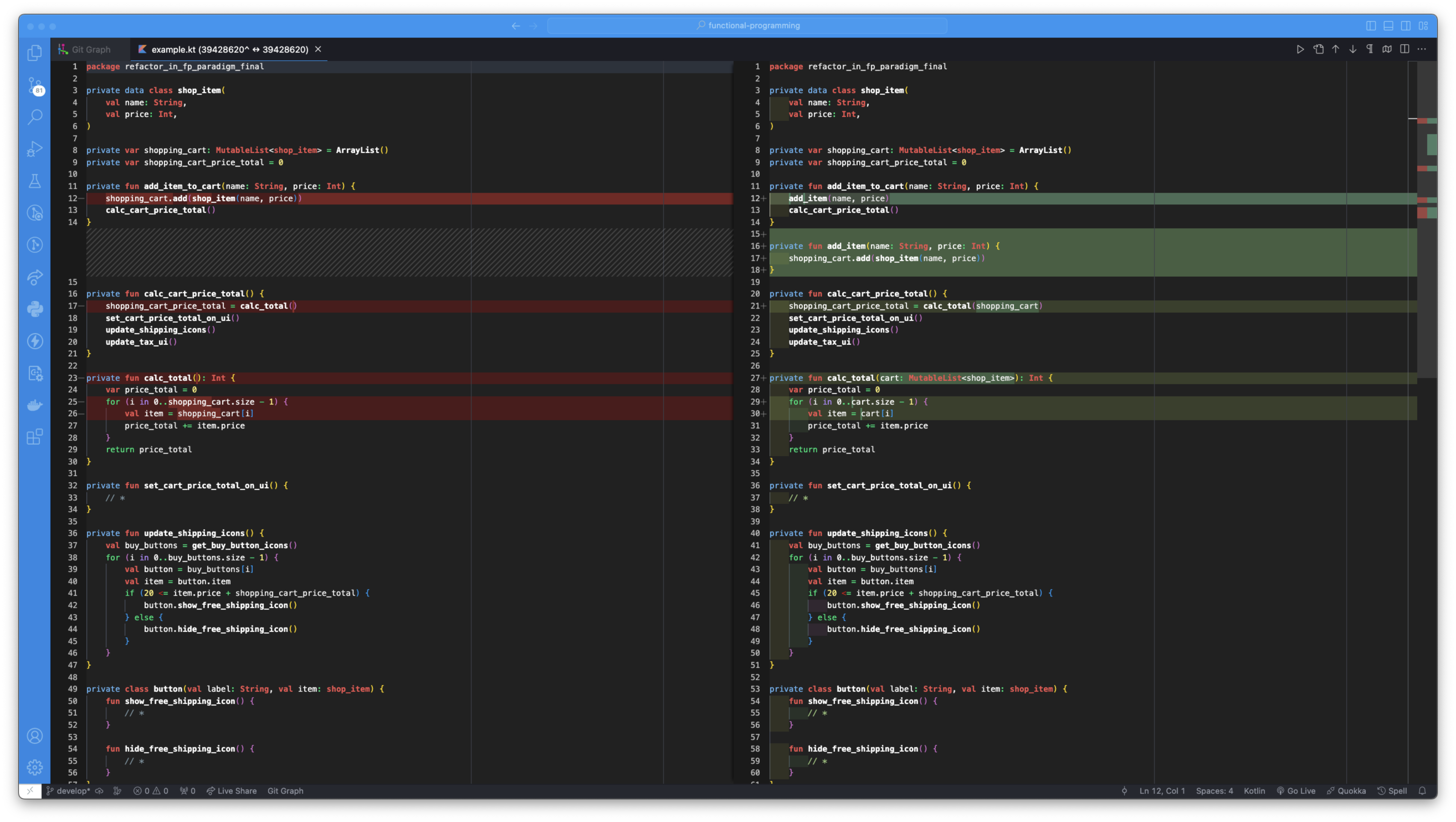The image size is (1456, 822).
Task: Click line 12 add_item(name, price) in right pane
Action: click(x=1093, y=198)
